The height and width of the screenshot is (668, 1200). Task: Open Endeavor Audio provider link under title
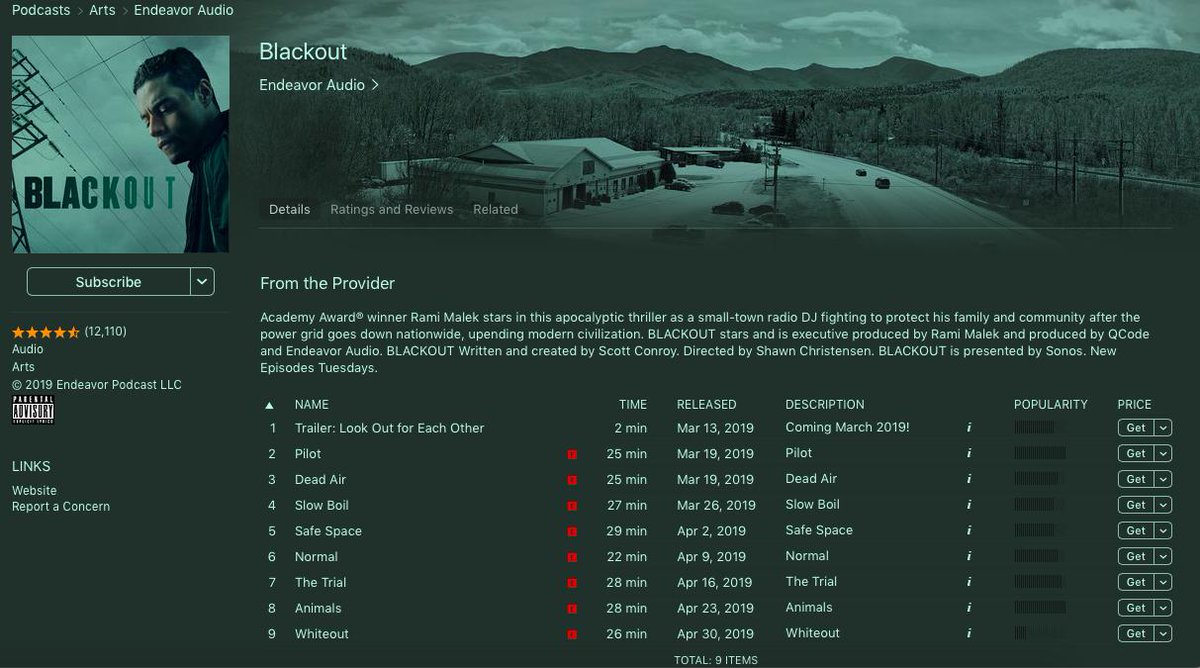coord(319,85)
